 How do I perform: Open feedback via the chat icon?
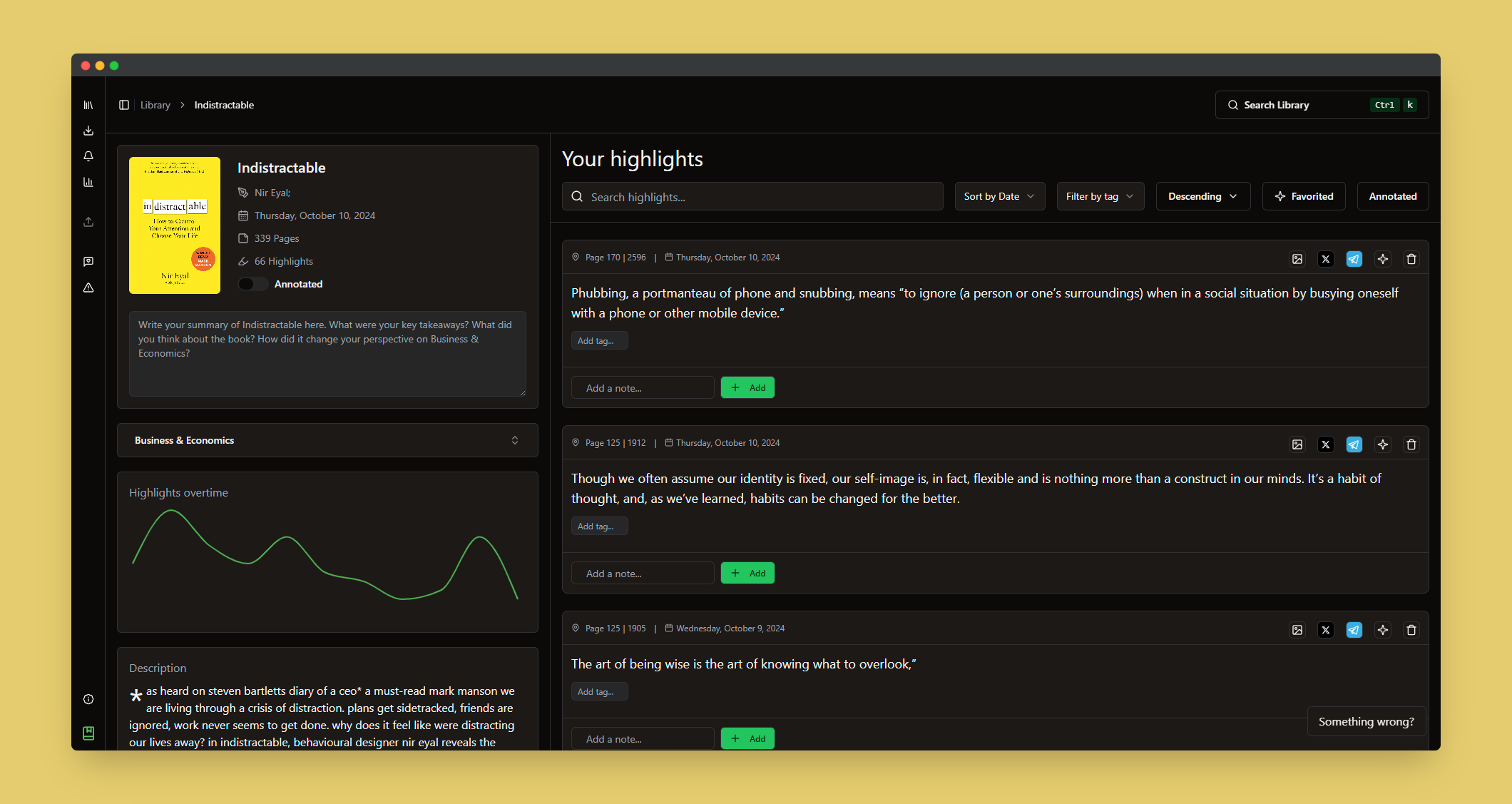click(88, 261)
